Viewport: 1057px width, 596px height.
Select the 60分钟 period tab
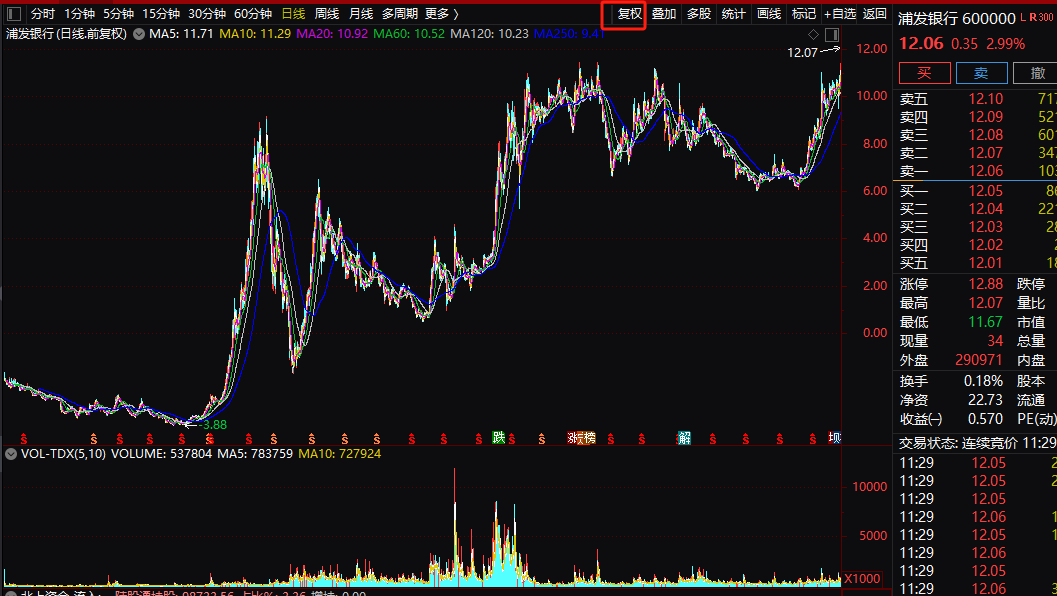coord(252,14)
